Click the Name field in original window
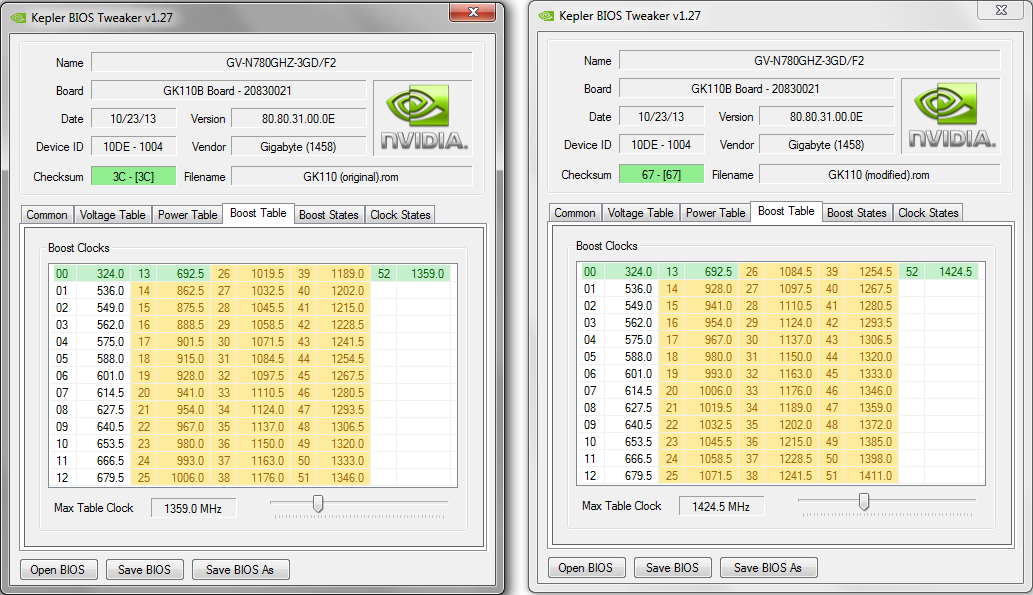The image size is (1033, 595). pos(281,63)
